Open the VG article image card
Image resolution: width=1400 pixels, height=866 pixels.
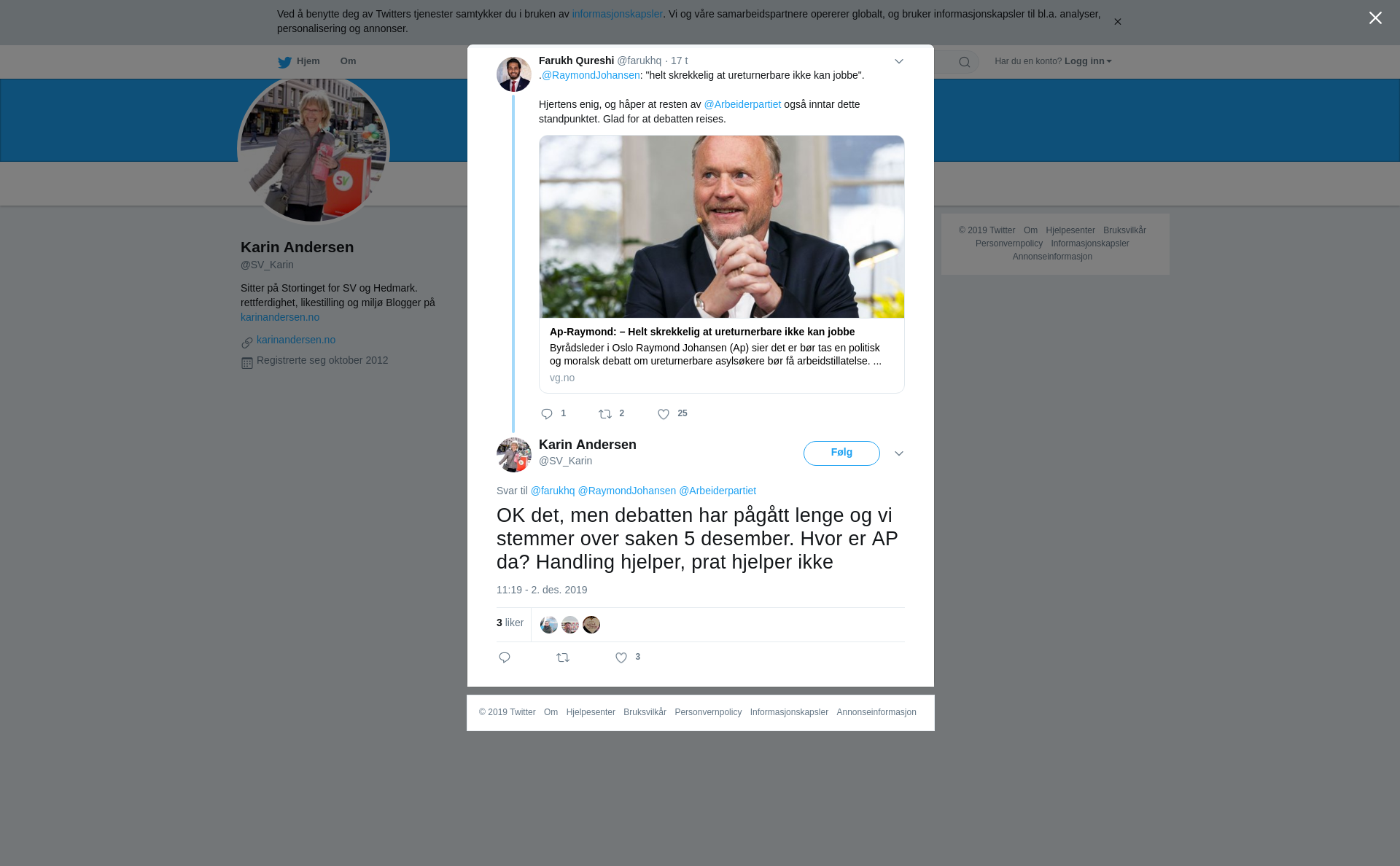coord(722,227)
